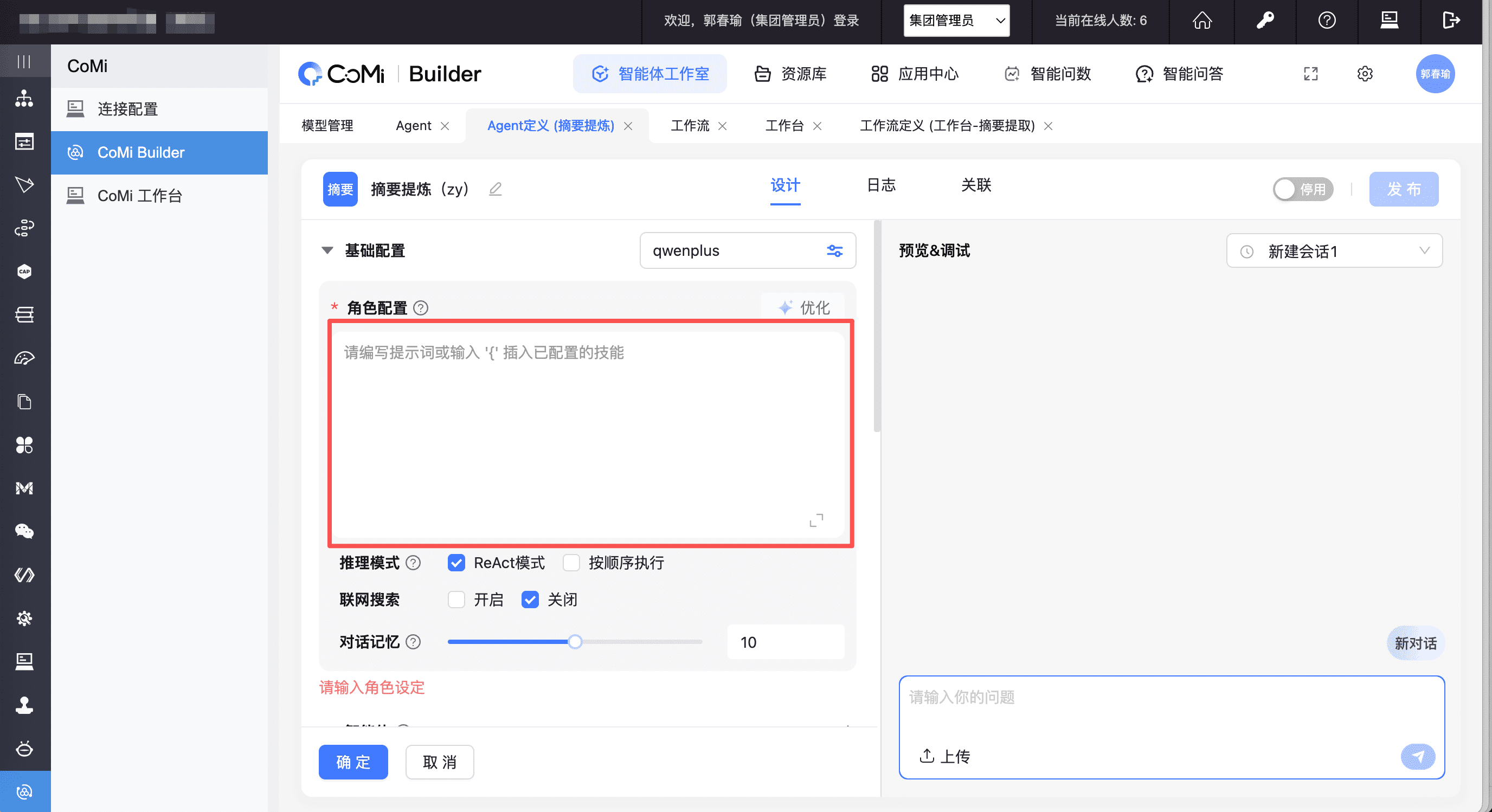Select the 设计 tab
Screen dimensions: 1492x812
[x=785, y=185]
